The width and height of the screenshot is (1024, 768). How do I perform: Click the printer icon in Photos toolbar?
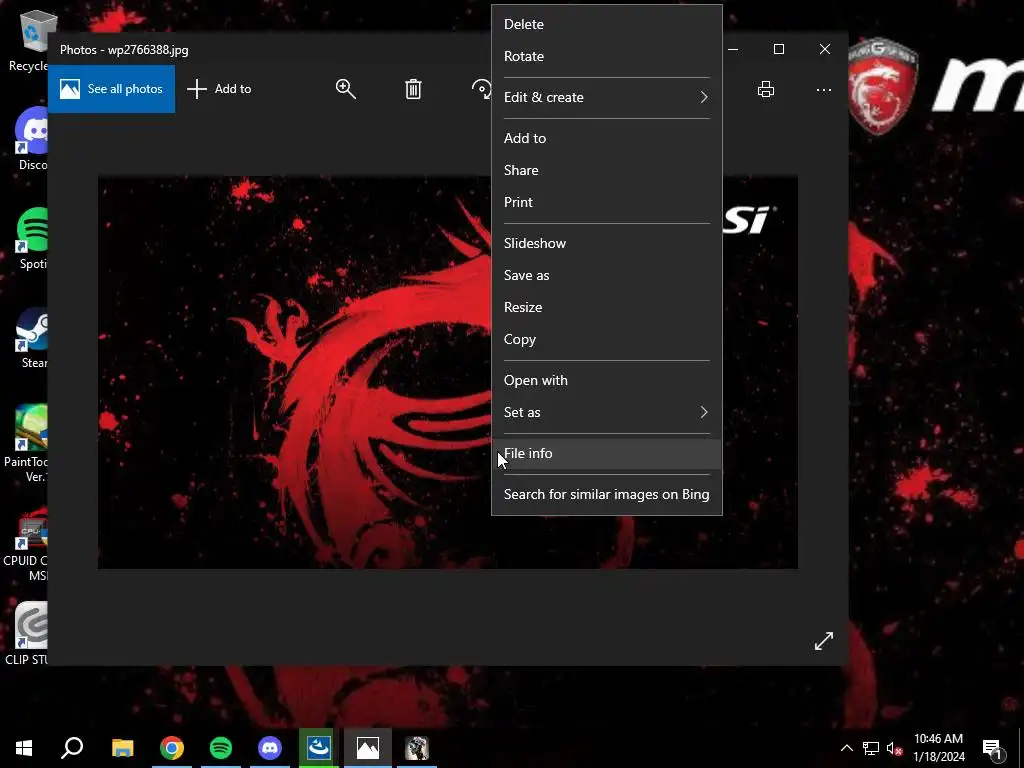pyautogui.click(x=765, y=89)
